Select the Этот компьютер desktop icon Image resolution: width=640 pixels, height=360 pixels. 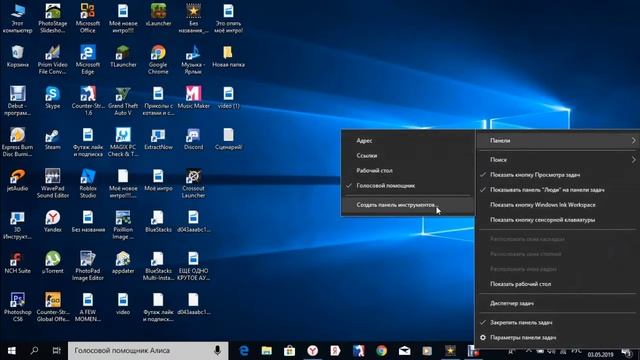click(x=18, y=18)
